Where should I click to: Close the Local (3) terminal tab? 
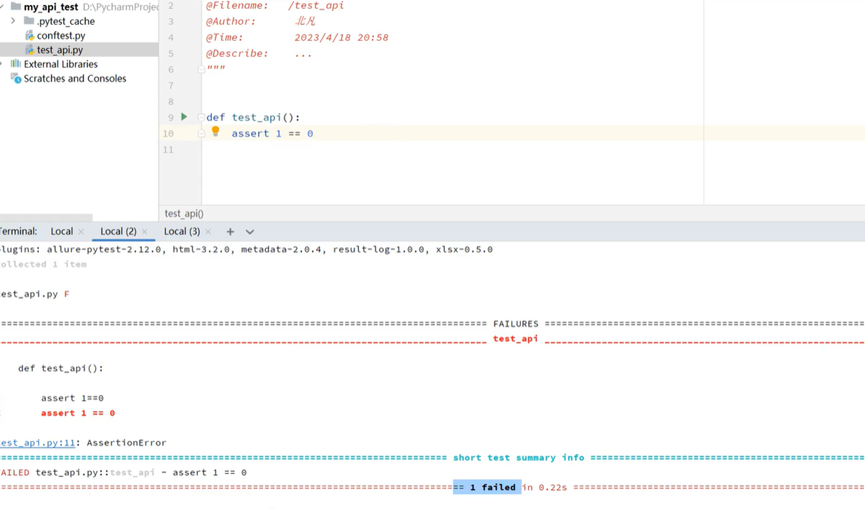[208, 232]
